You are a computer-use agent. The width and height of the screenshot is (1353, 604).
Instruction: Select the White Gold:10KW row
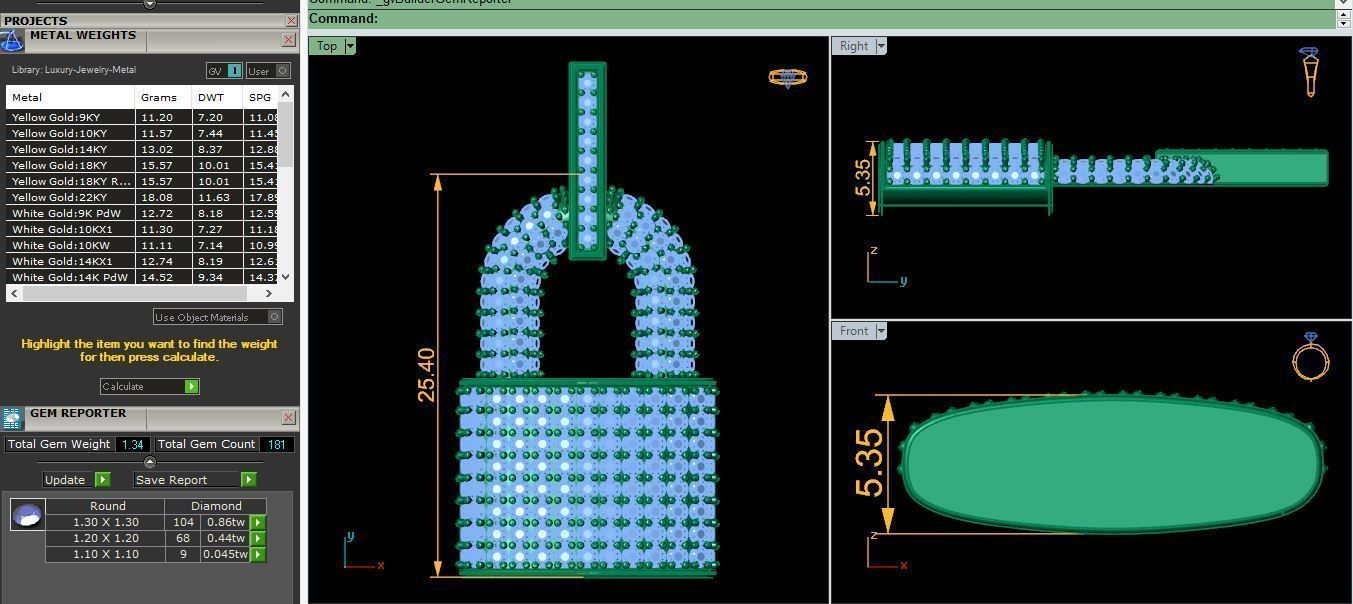pos(142,245)
